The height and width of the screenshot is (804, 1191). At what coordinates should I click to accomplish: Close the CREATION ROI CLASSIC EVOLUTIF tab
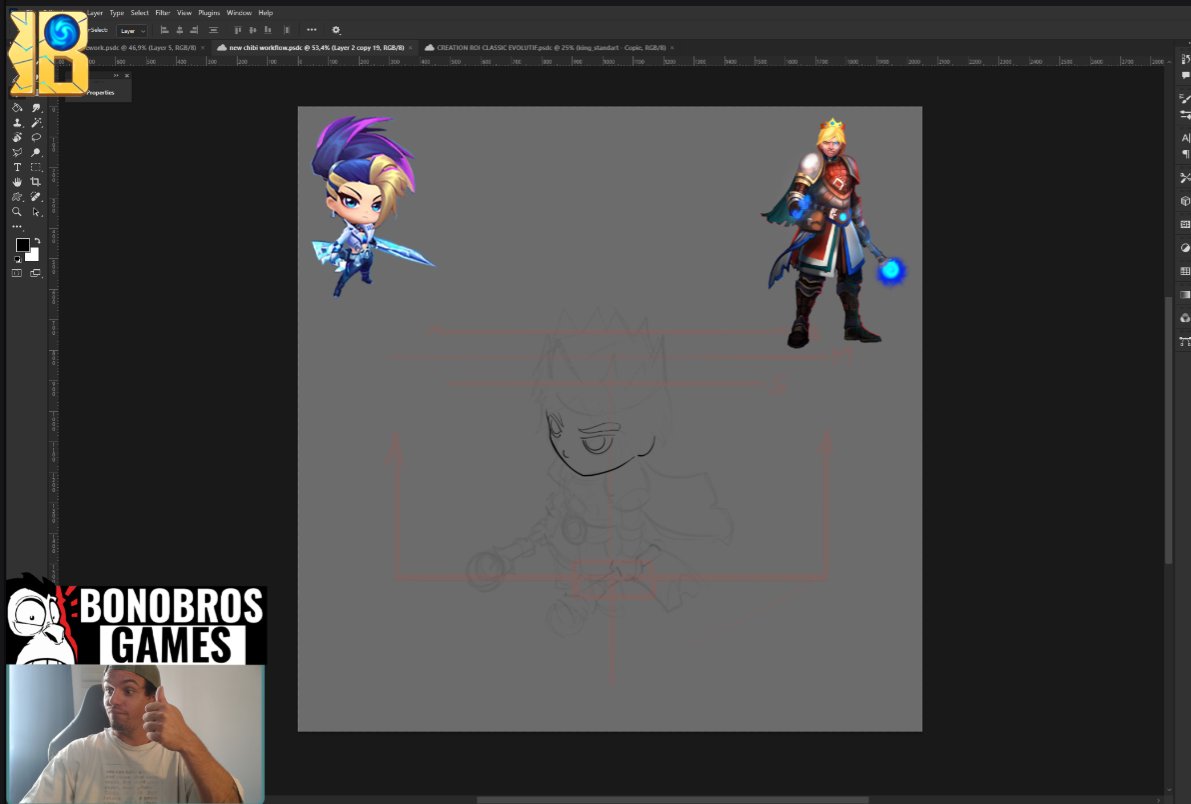672,48
